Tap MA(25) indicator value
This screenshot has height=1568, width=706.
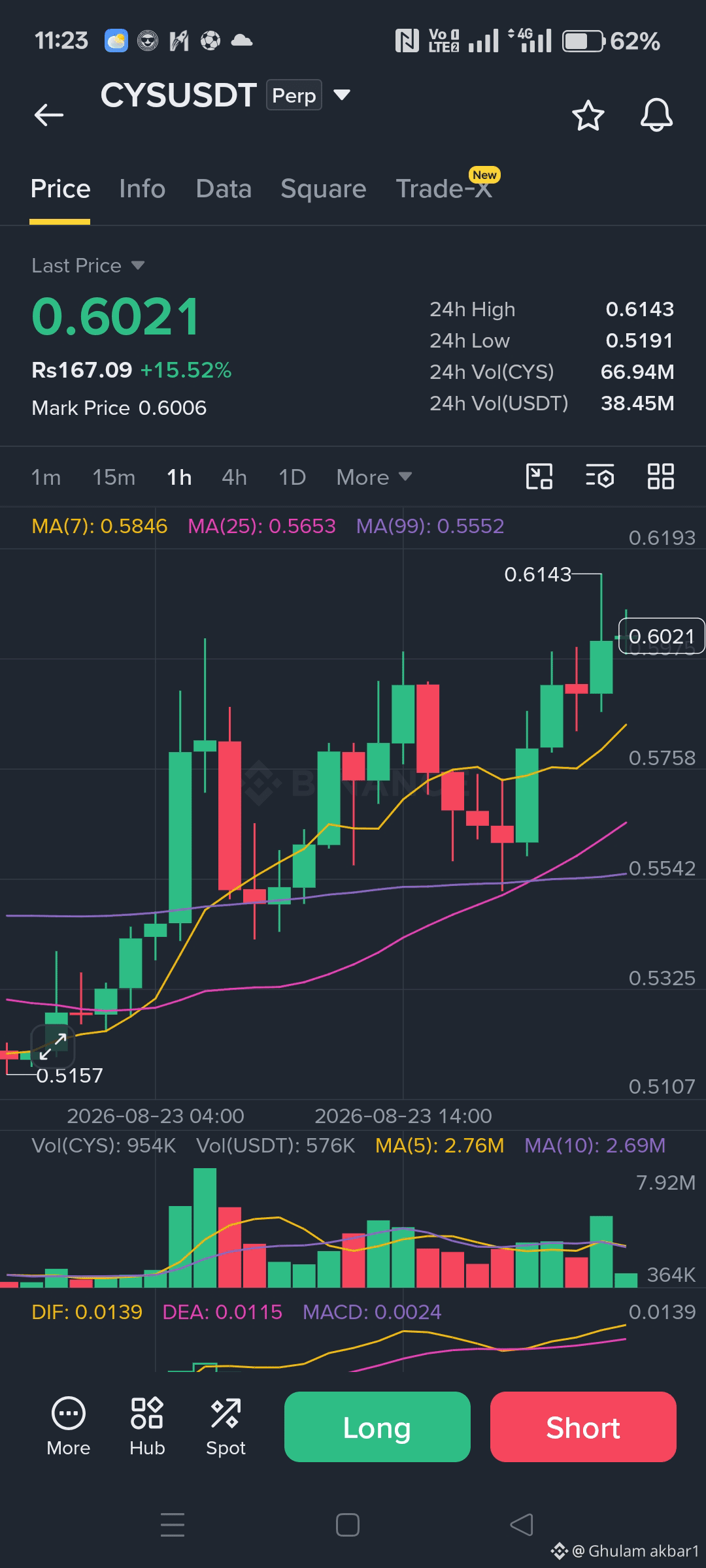tap(261, 527)
